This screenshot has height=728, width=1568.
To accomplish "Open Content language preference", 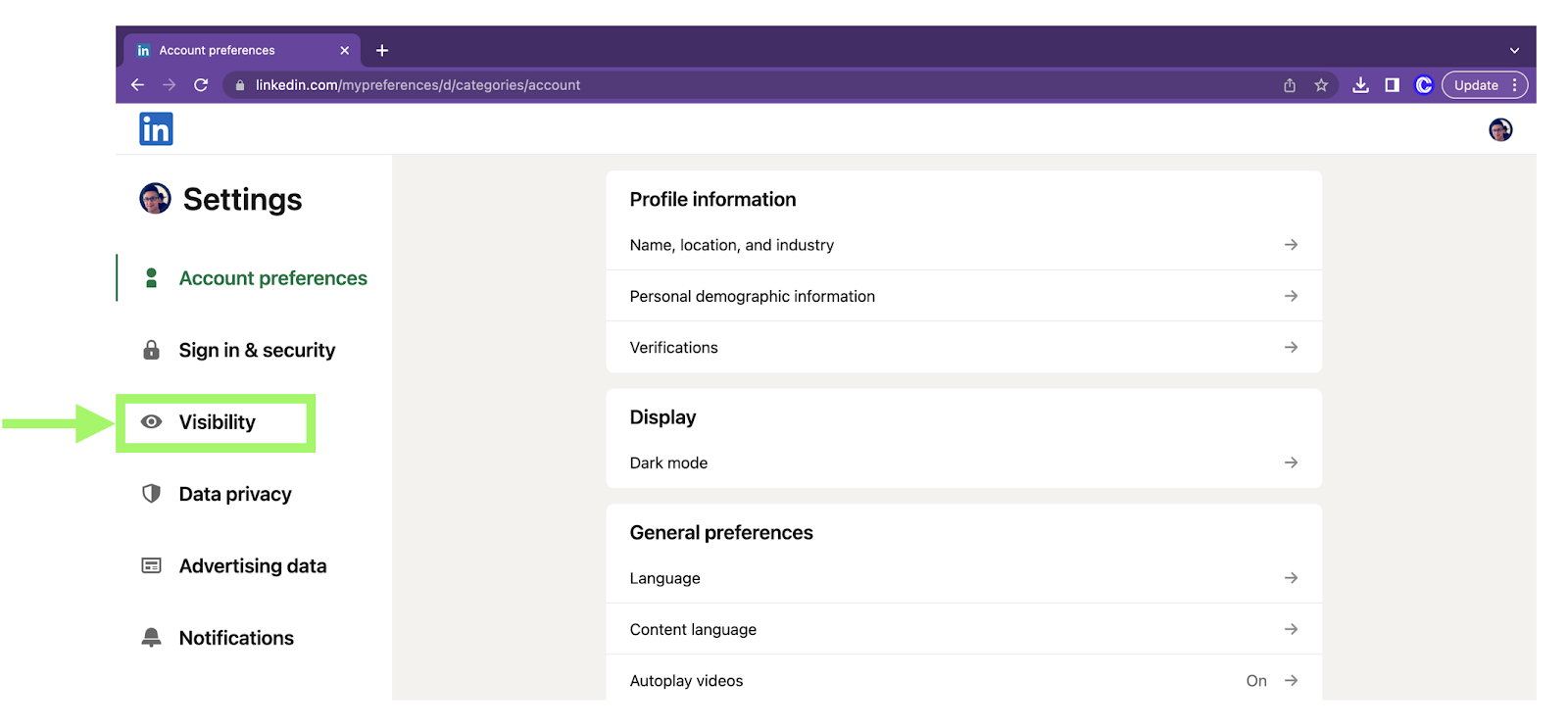I will (963, 629).
